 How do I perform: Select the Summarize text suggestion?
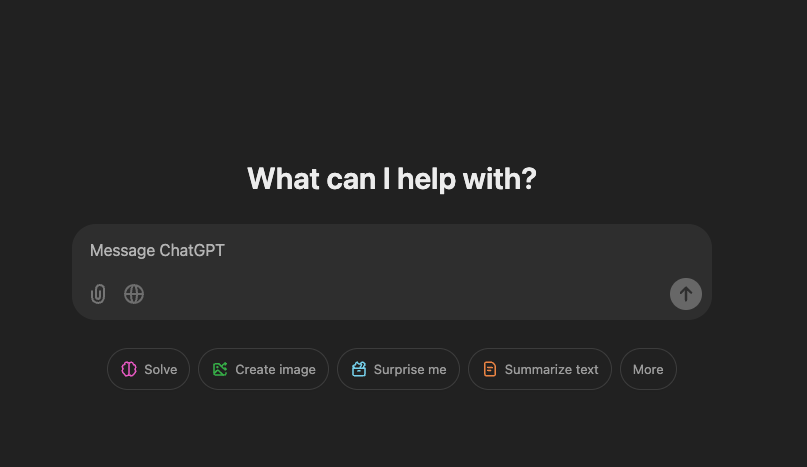[540, 369]
